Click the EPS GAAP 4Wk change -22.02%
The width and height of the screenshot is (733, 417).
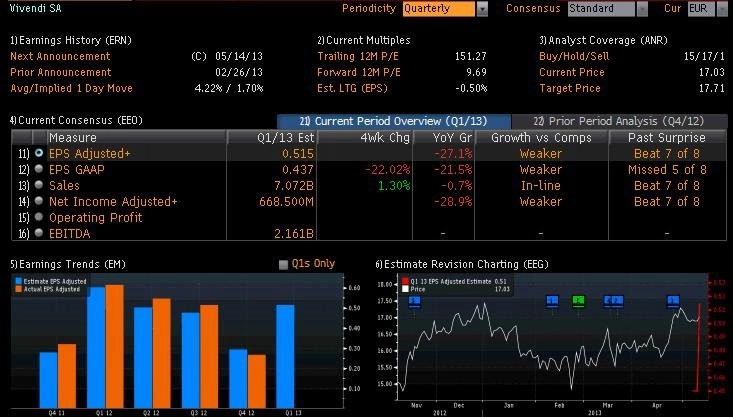pyautogui.click(x=387, y=169)
